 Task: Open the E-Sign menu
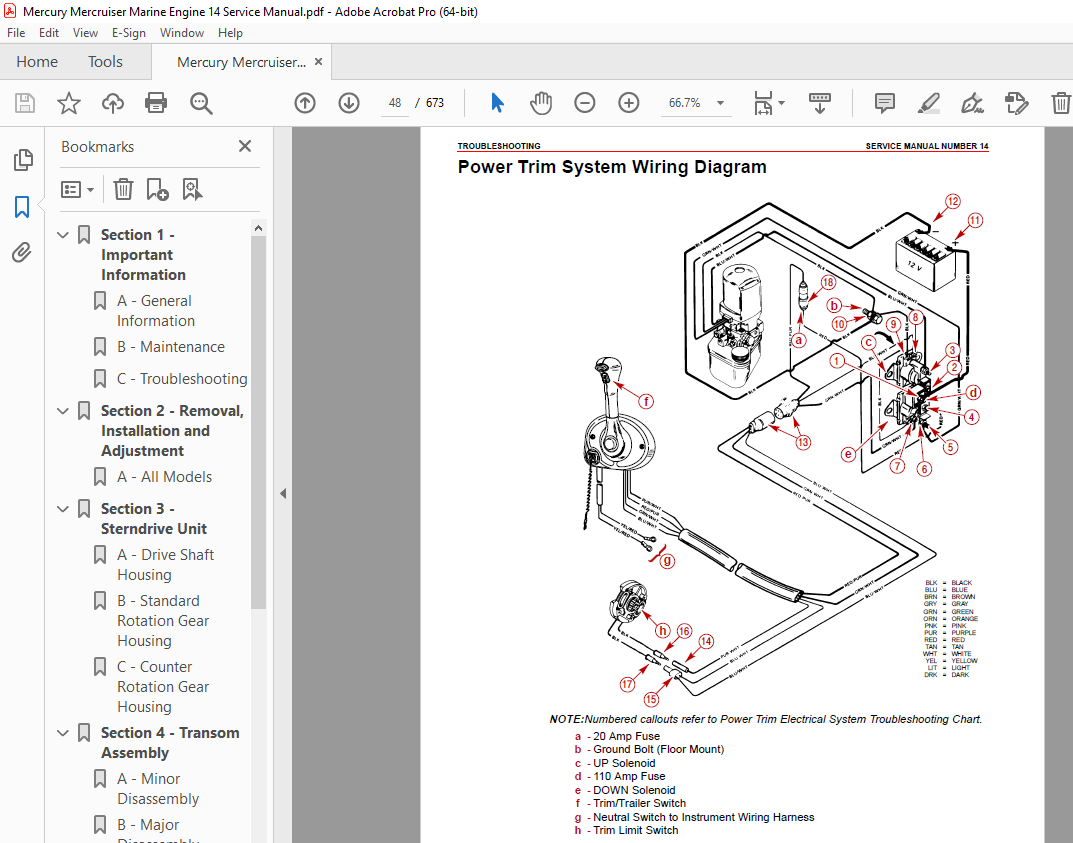(x=129, y=33)
